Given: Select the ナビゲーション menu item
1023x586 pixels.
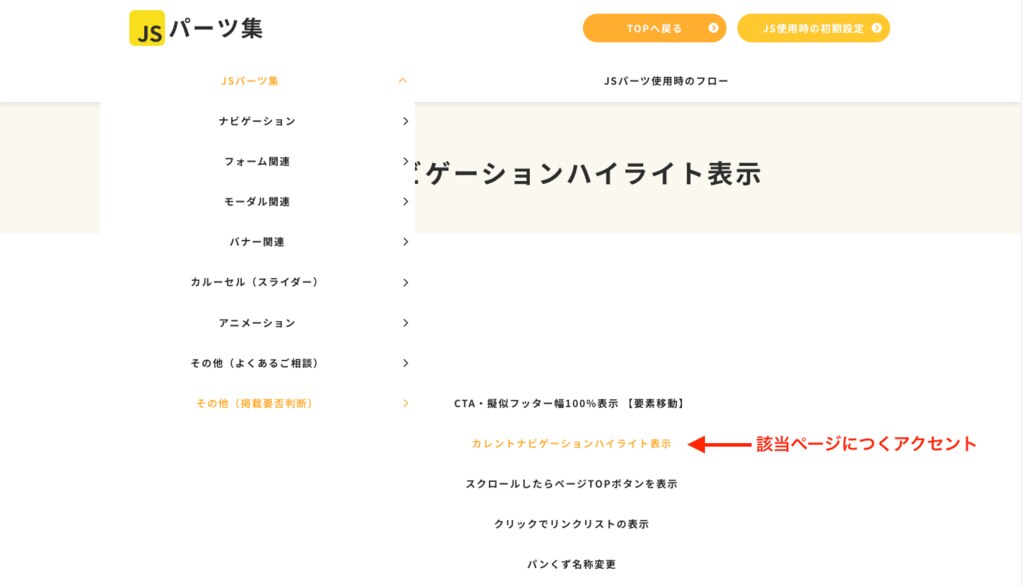Looking at the screenshot, I should click(x=257, y=121).
